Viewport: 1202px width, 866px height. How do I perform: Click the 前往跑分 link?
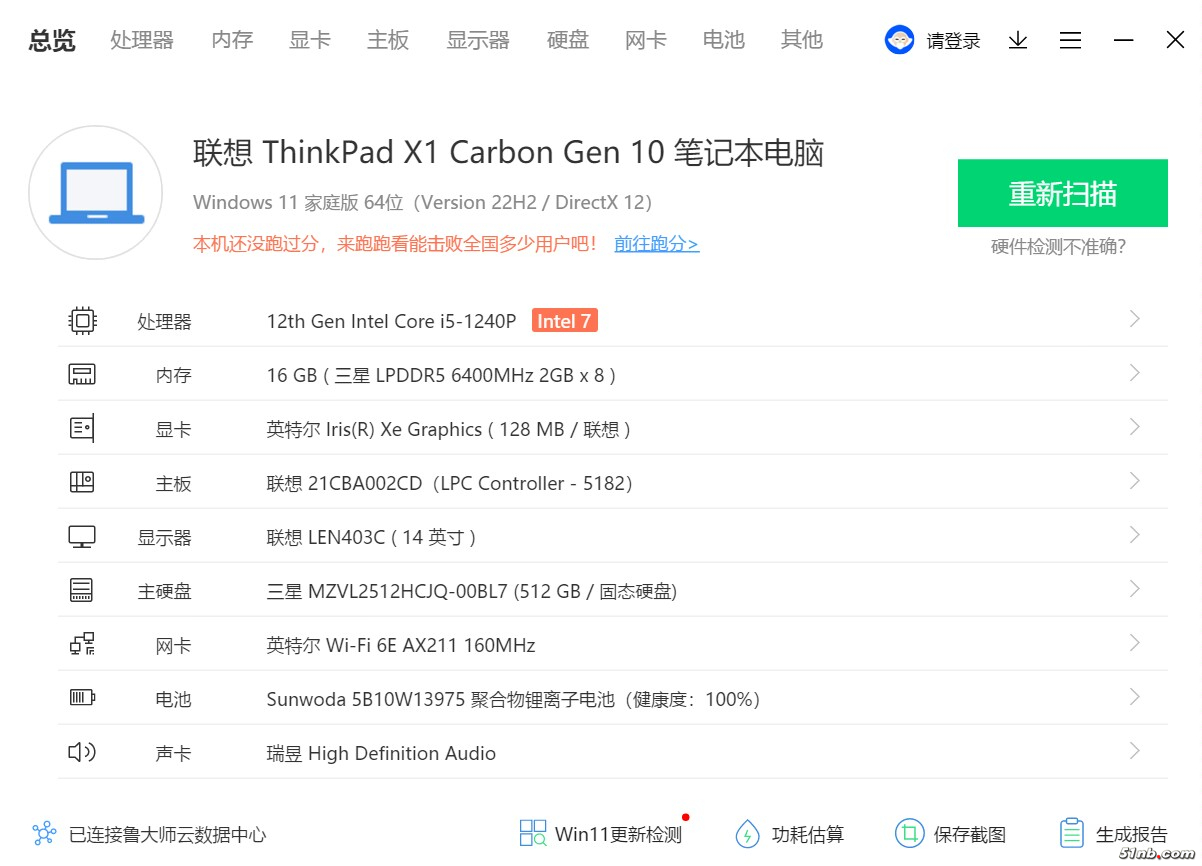pos(656,243)
